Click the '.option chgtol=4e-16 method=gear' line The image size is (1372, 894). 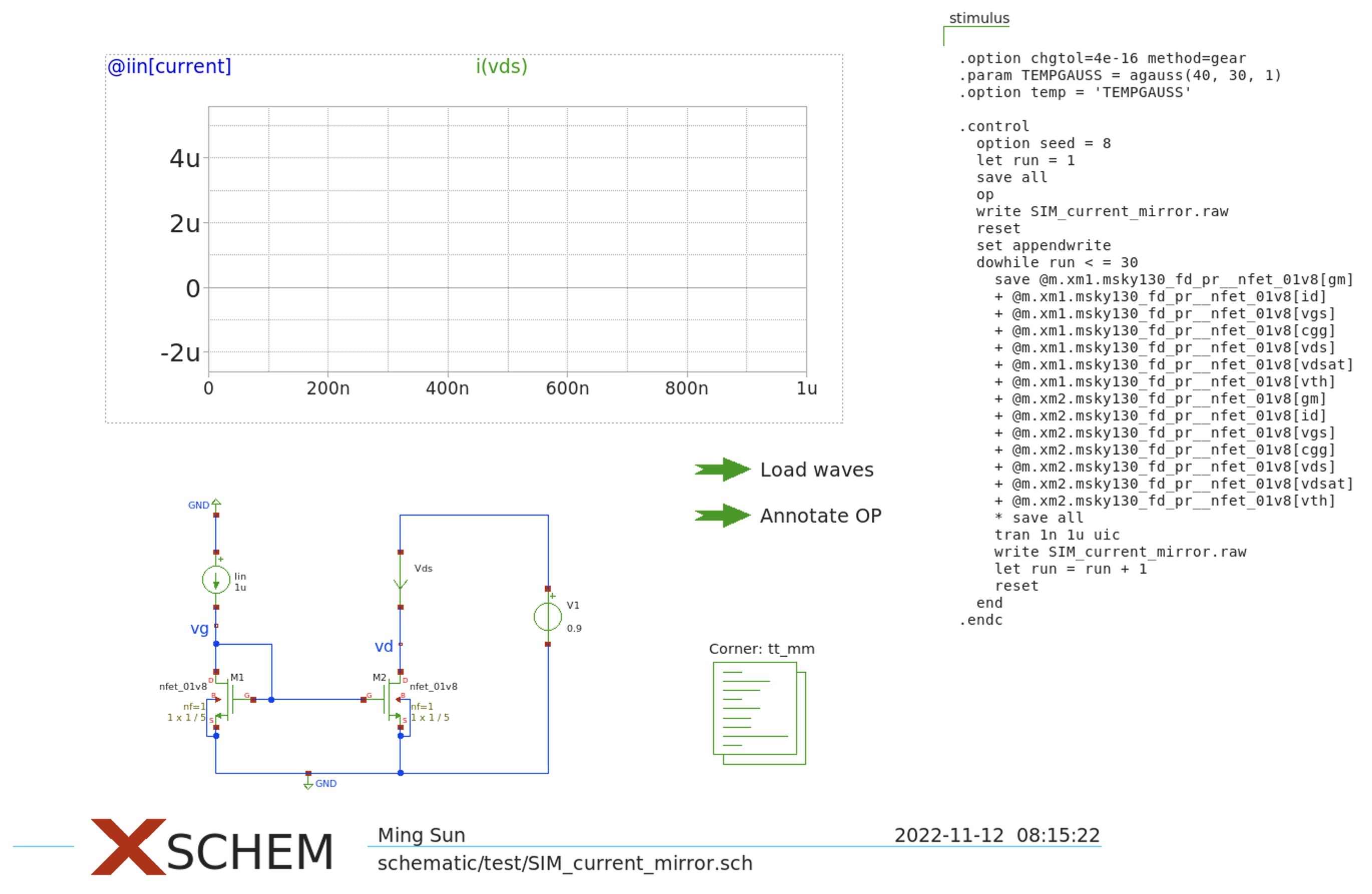(x=1102, y=59)
